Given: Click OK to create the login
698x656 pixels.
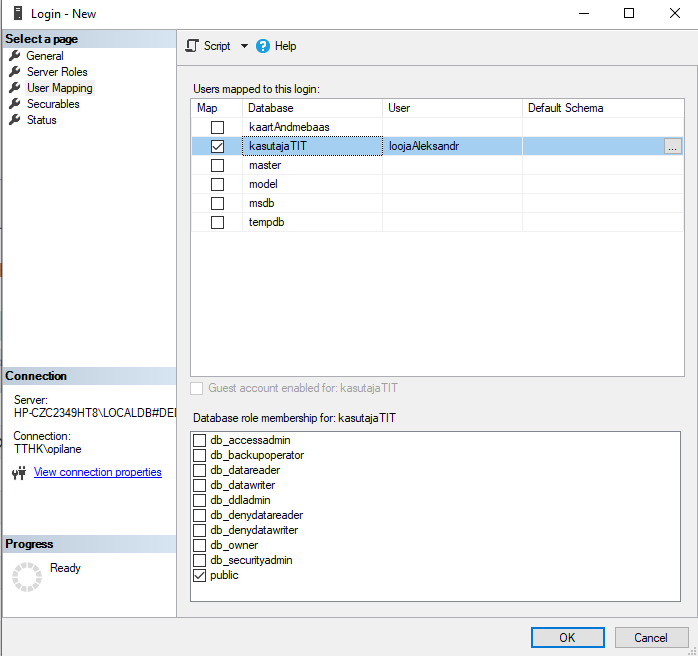Looking at the screenshot, I should tap(567, 637).
